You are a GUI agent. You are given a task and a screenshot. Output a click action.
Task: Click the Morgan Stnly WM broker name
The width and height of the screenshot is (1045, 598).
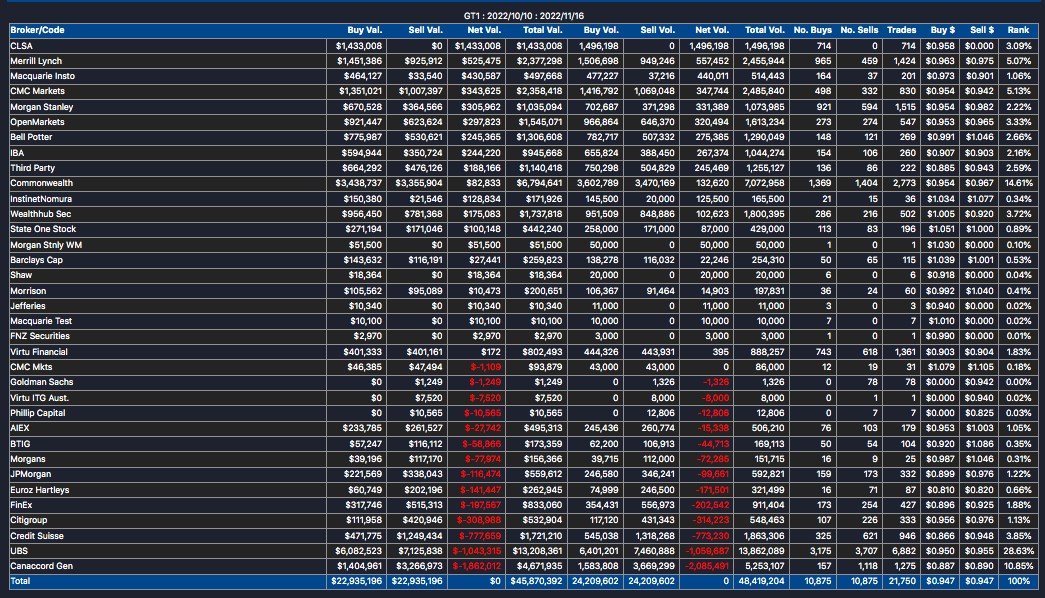click(x=46, y=245)
